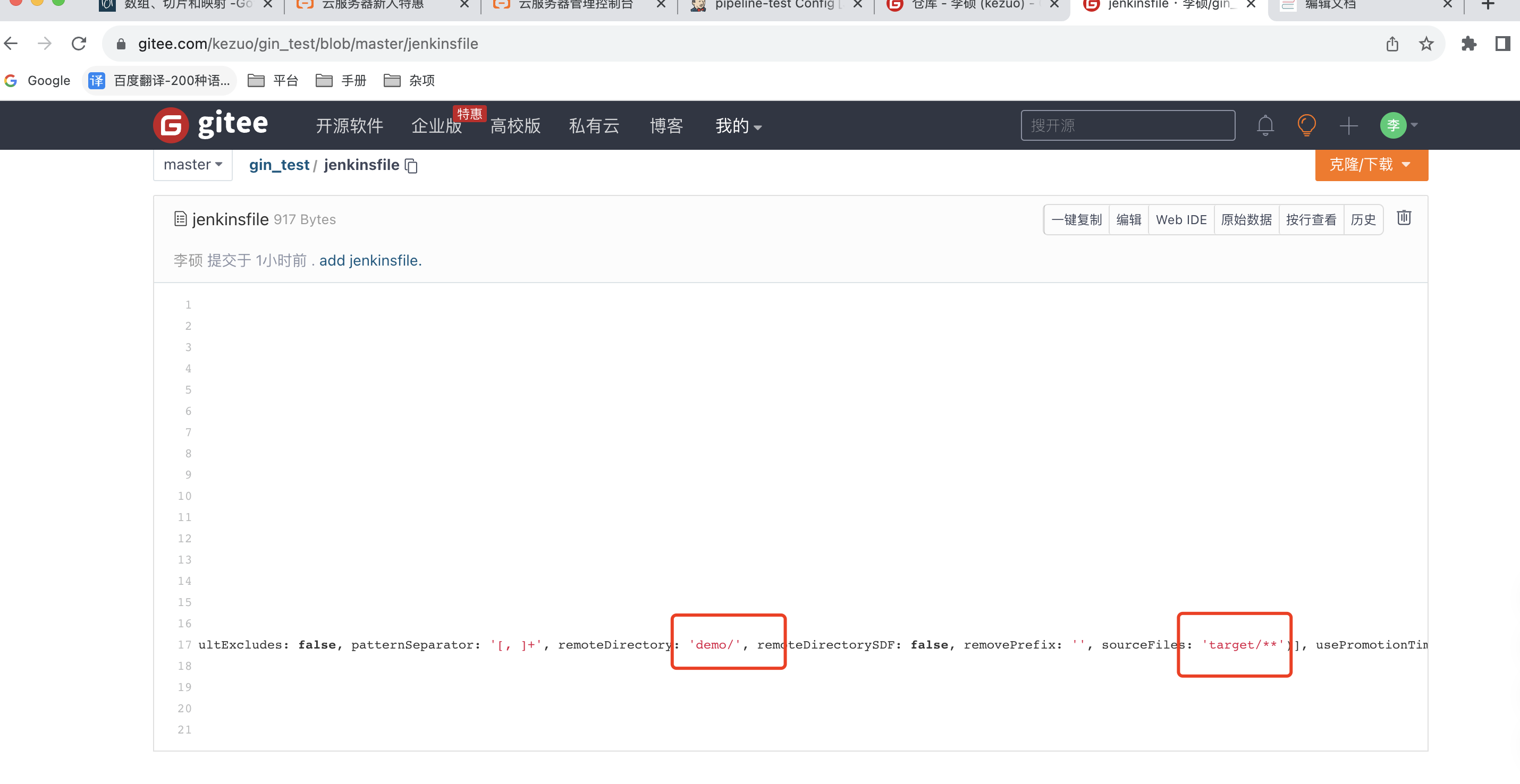Copy file path icon next to jenkinsfile
Viewport: 1520px width, 784px height.
pyautogui.click(x=411, y=166)
